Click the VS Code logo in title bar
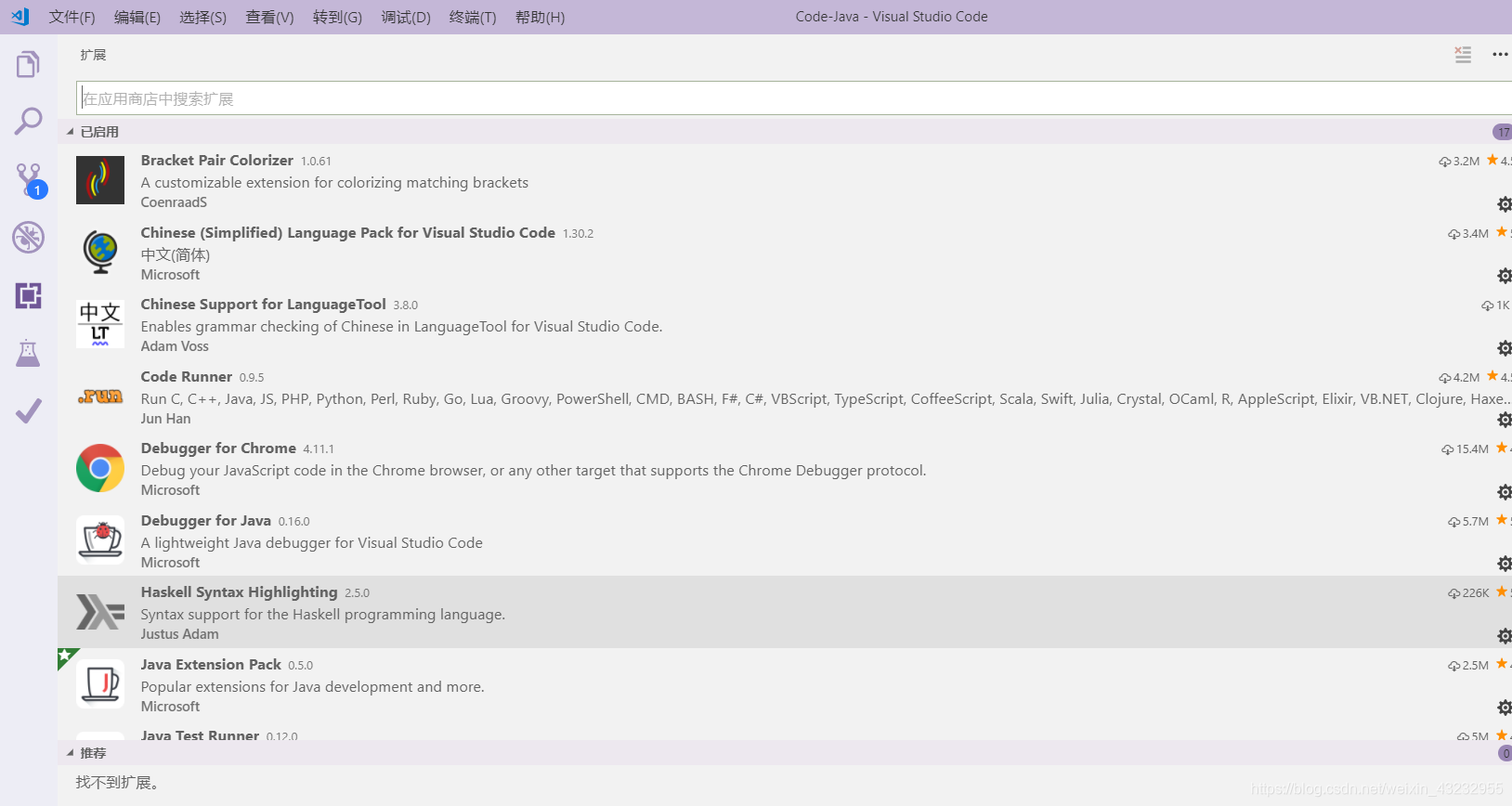Image resolution: width=1512 pixels, height=806 pixels. [x=20, y=17]
